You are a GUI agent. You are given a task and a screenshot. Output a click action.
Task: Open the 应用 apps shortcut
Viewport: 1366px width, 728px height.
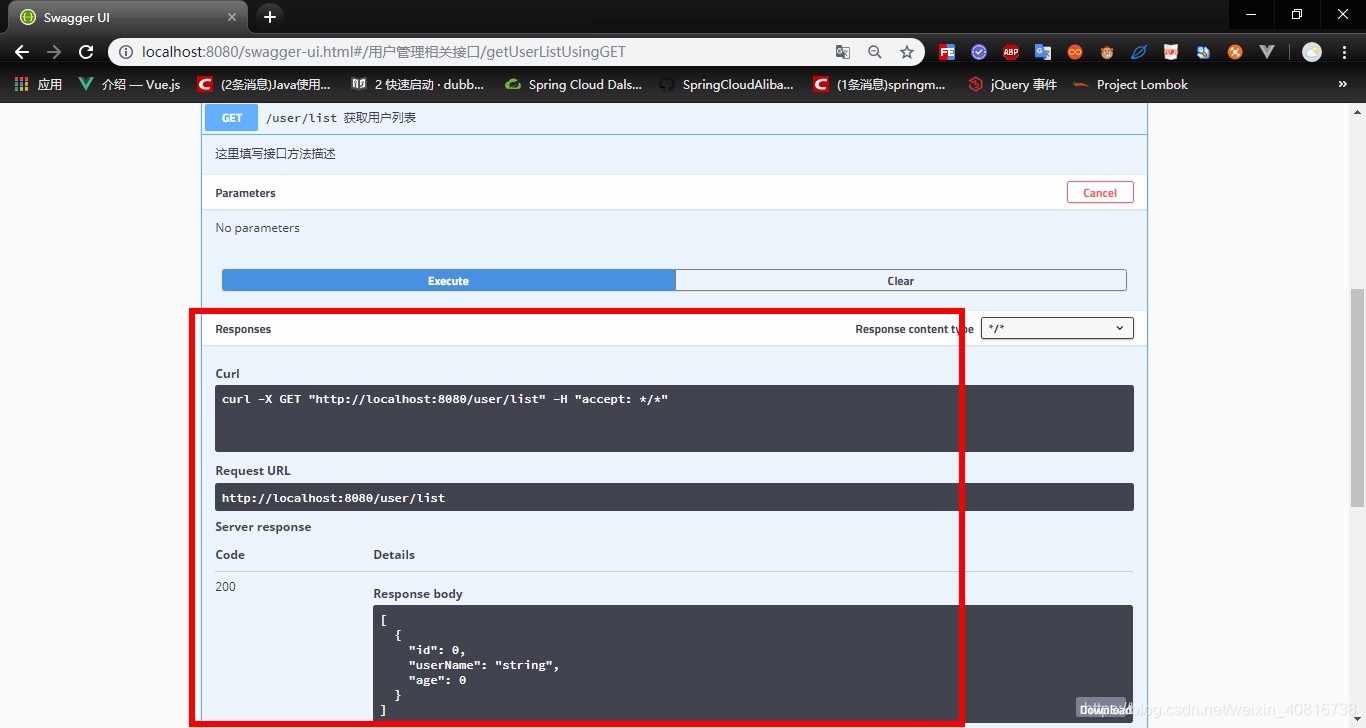pyautogui.click(x=38, y=85)
